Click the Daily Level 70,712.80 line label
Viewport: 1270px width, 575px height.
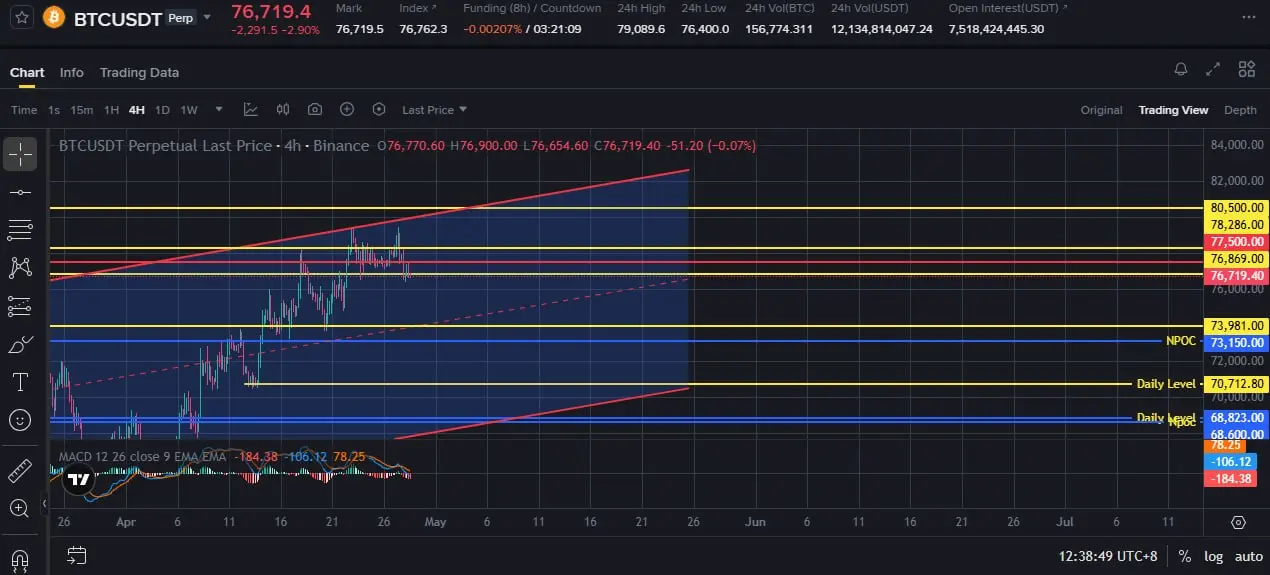pos(1166,384)
